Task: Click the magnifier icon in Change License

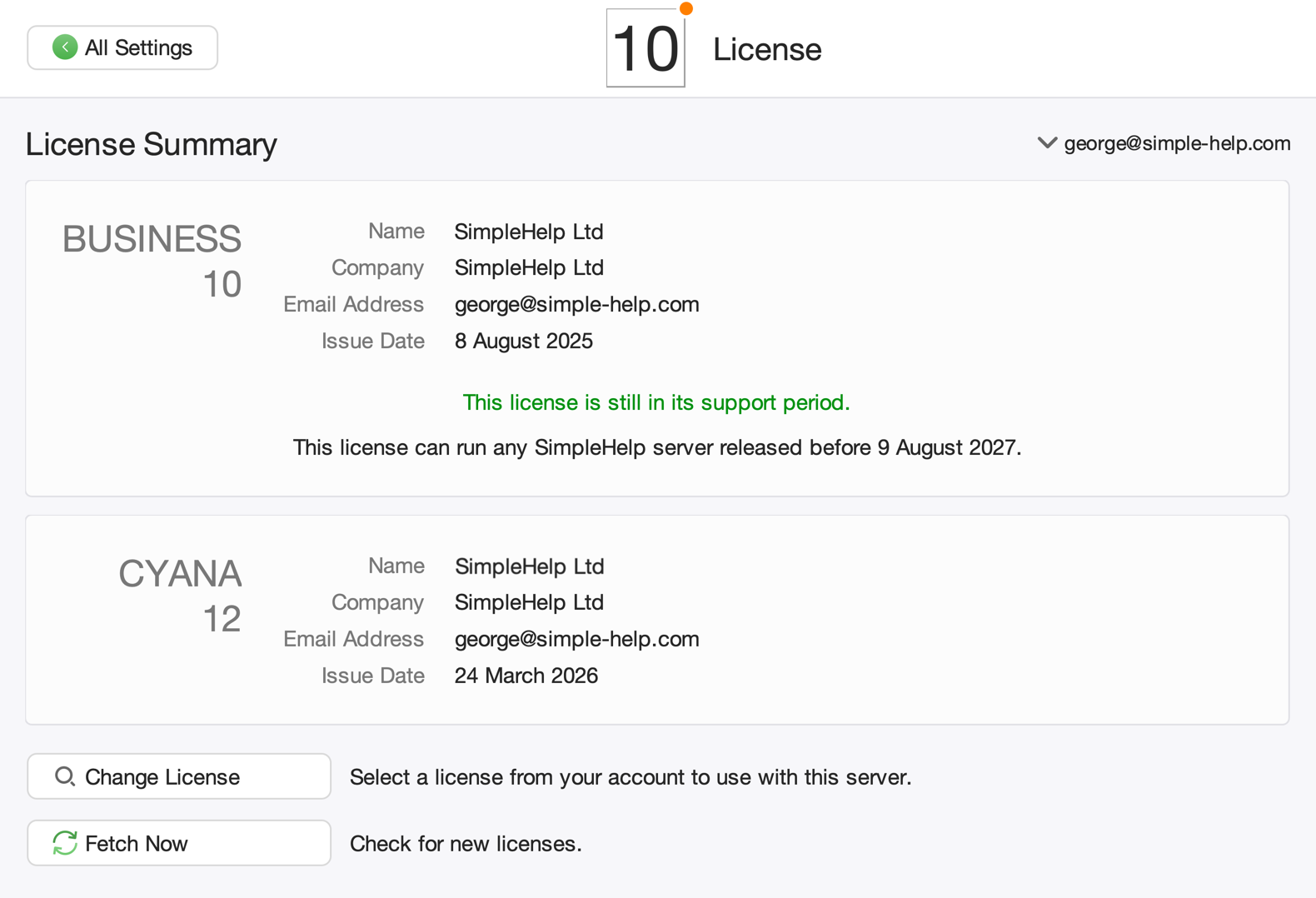Action: click(x=65, y=776)
